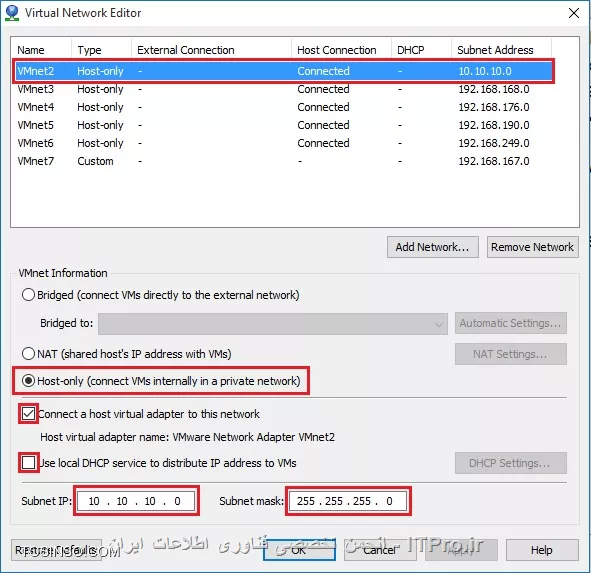Select the VMnet4 row
The width and height of the screenshot is (591, 573).
pos(283,107)
